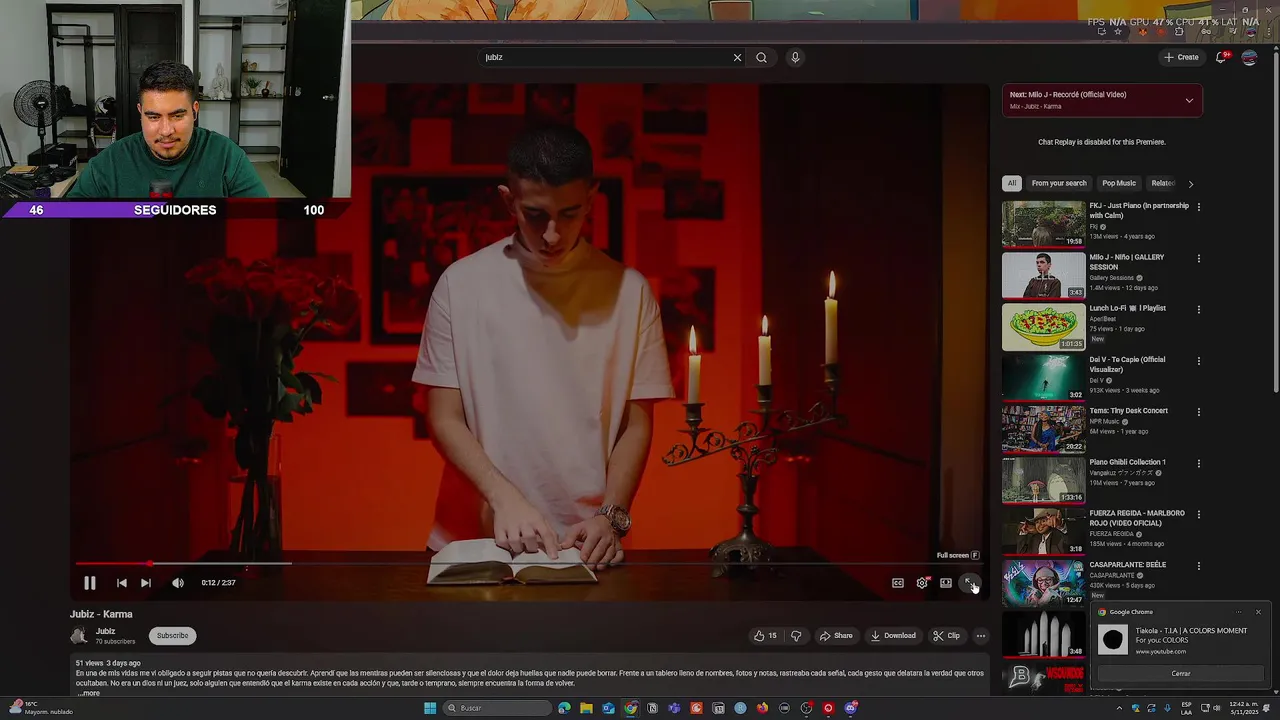Open the YouTube account avatar menu
Image resolution: width=1280 pixels, height=720 pixels.
tap(1249, 57)
